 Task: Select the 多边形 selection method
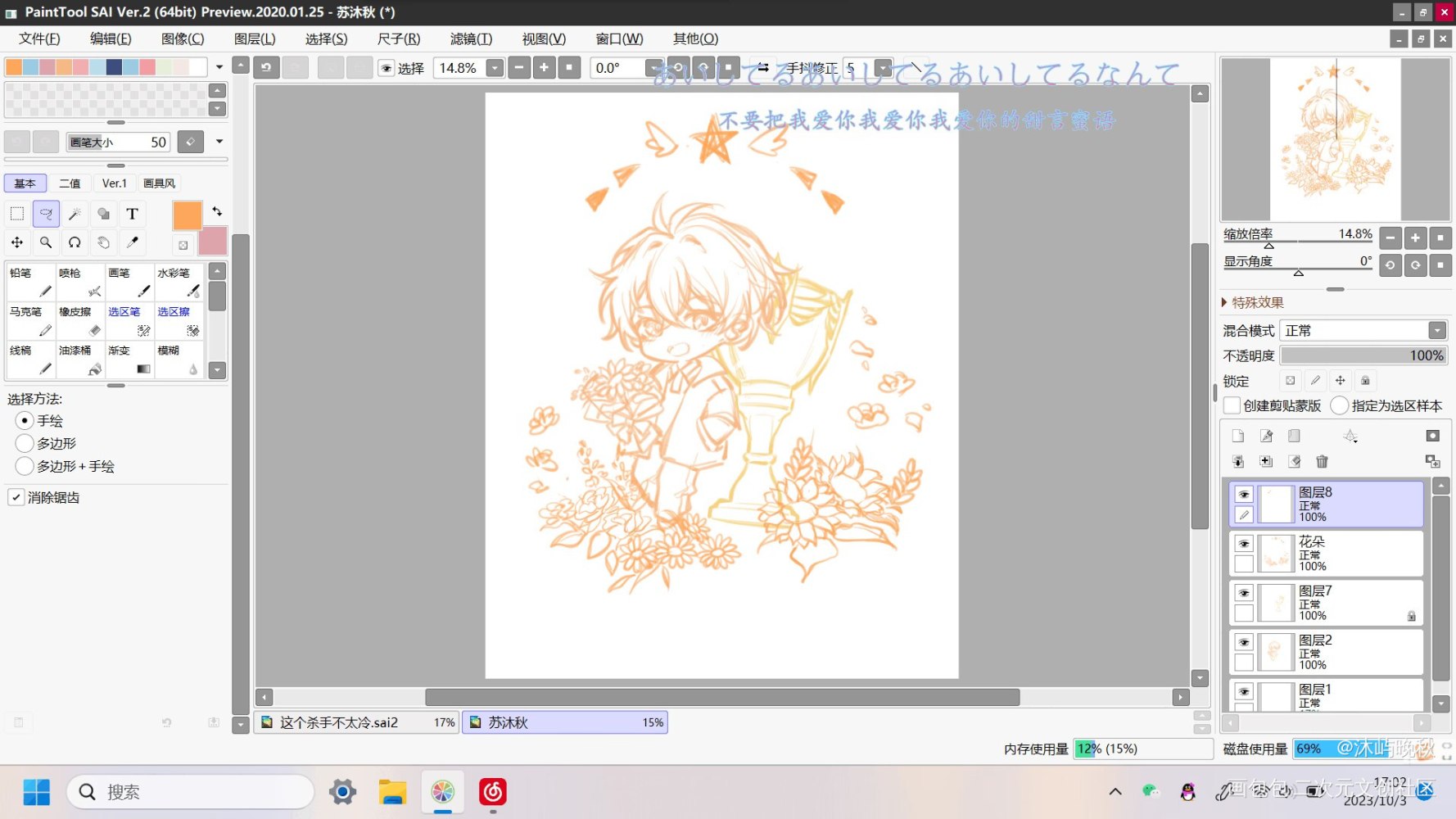[x=25, y=443]
